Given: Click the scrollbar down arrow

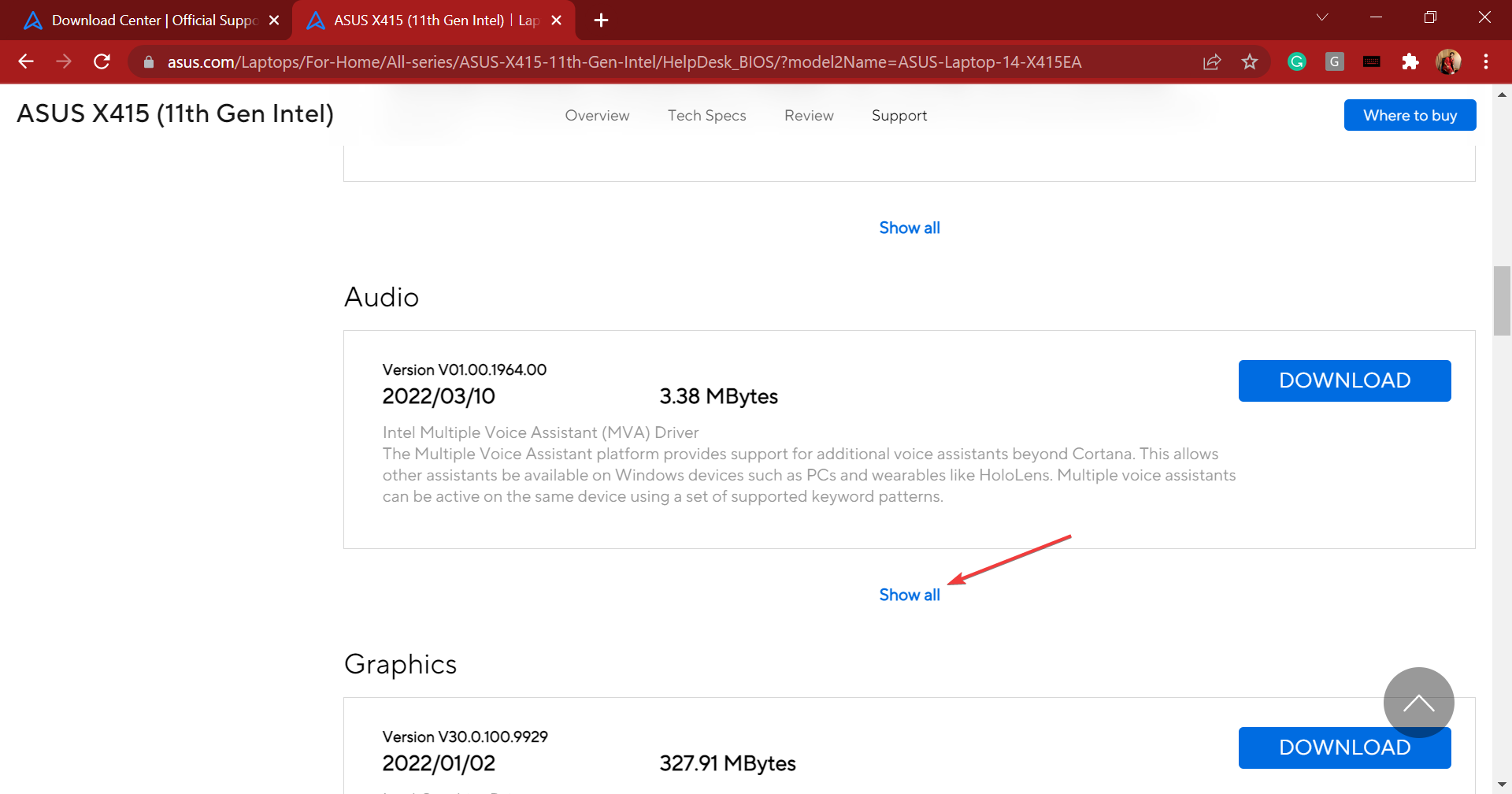Looking at the screenshot, I should pos(1502,785).
